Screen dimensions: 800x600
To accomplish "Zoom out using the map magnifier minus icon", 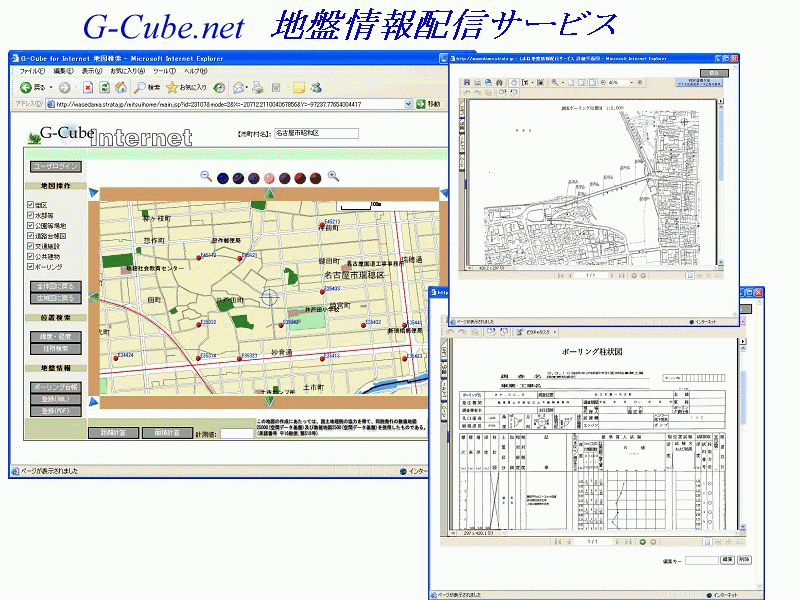I will tap(204, 176).
